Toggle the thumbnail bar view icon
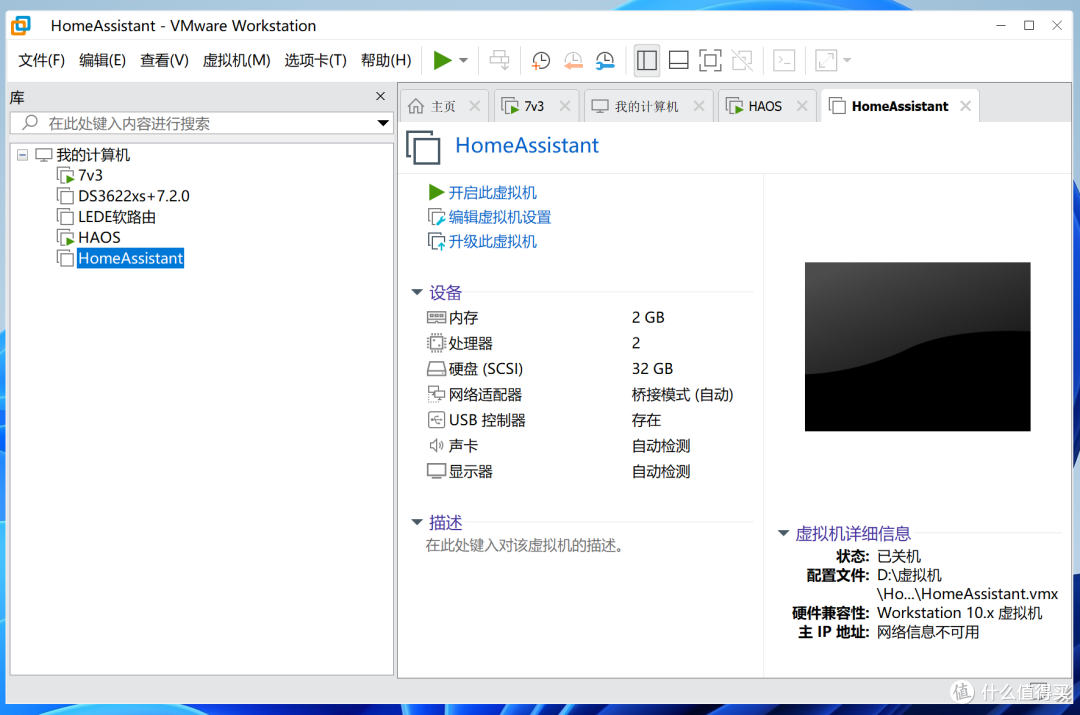 point(678,61)
